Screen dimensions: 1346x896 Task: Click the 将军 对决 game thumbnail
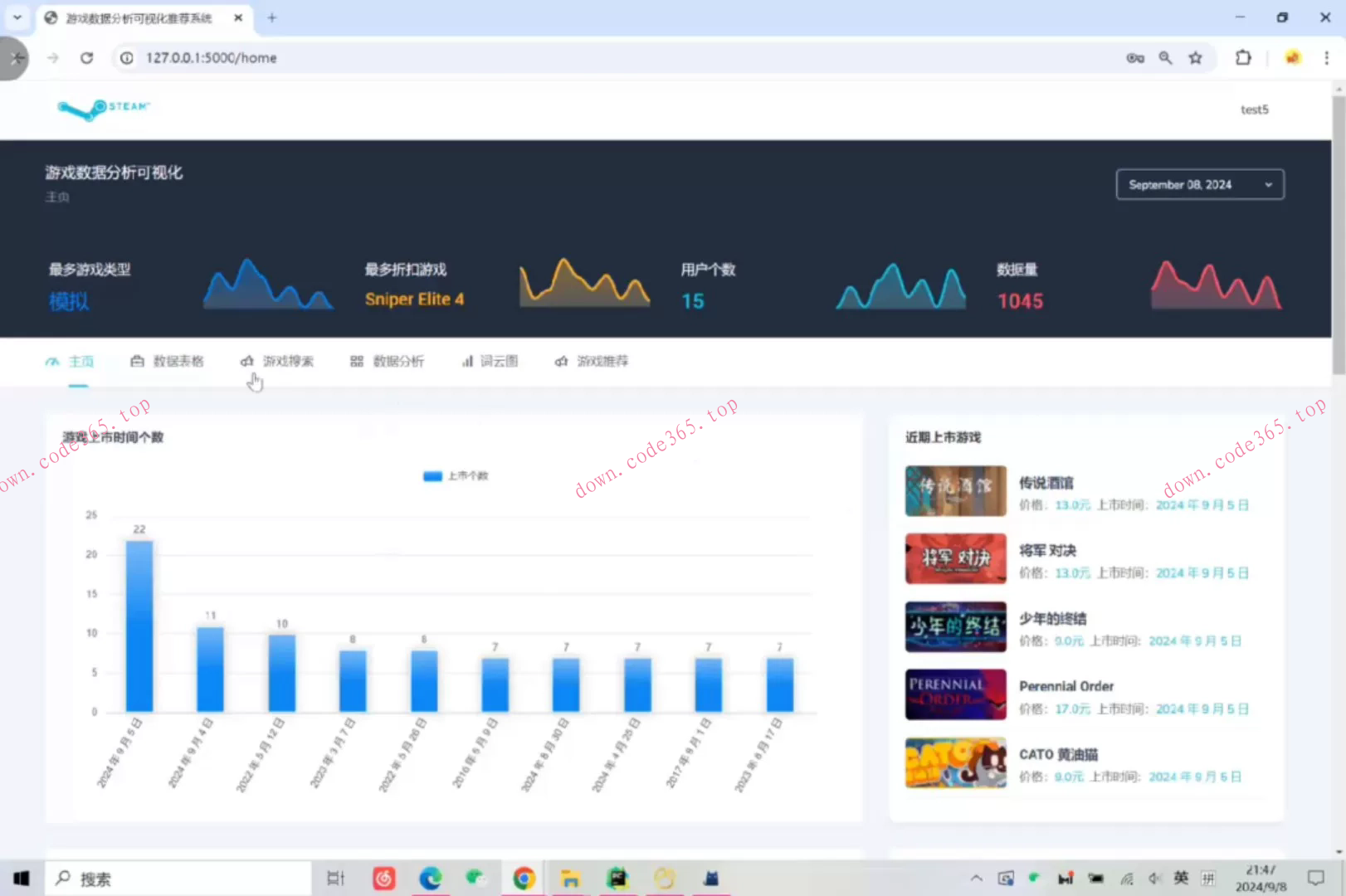point(956,559)
